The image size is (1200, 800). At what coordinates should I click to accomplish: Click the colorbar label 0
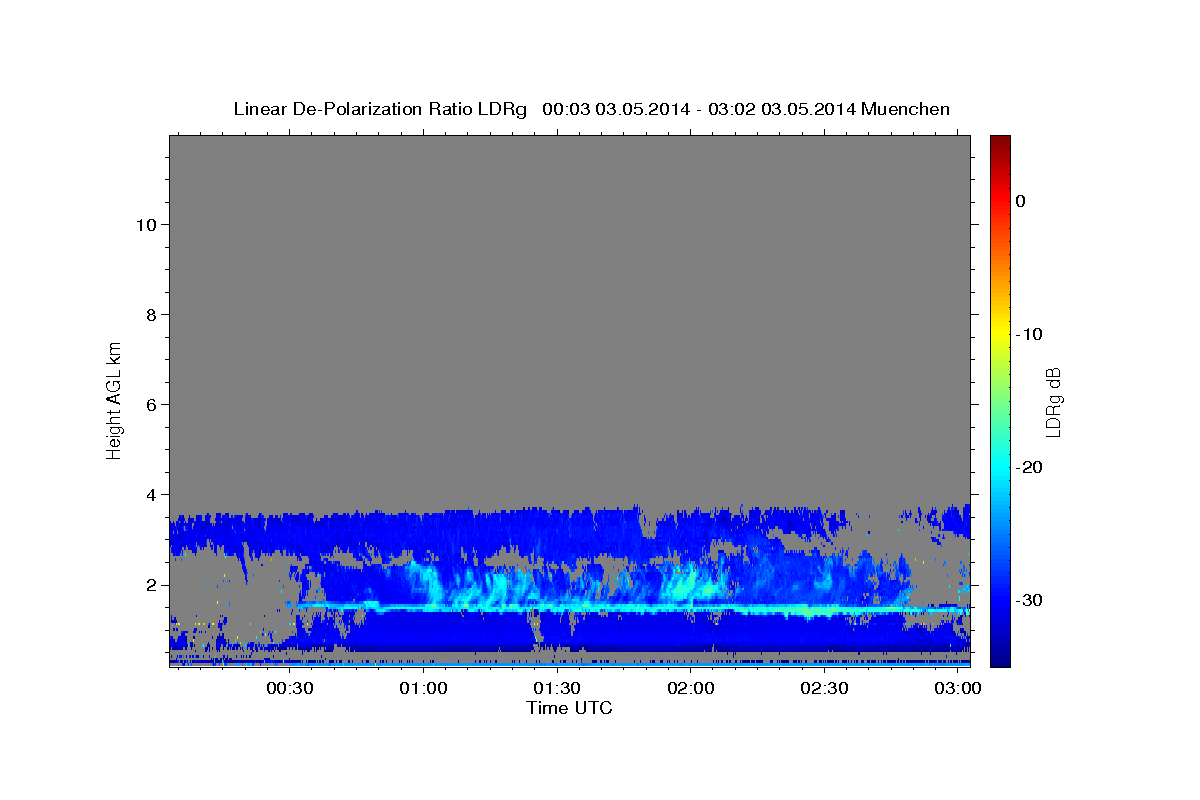pos(1020,201)
